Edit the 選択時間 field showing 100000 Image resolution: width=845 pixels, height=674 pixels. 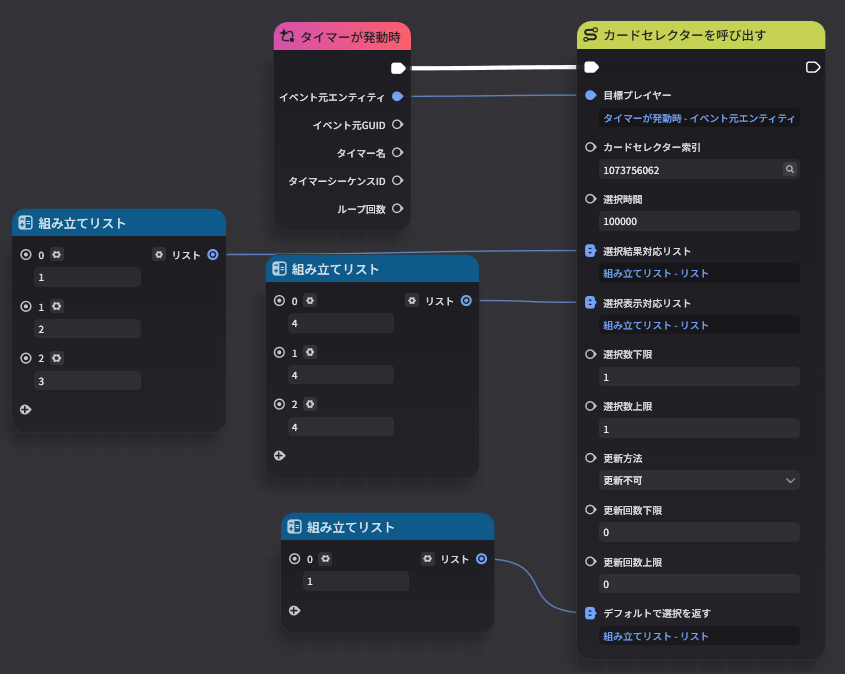[699, 221]
